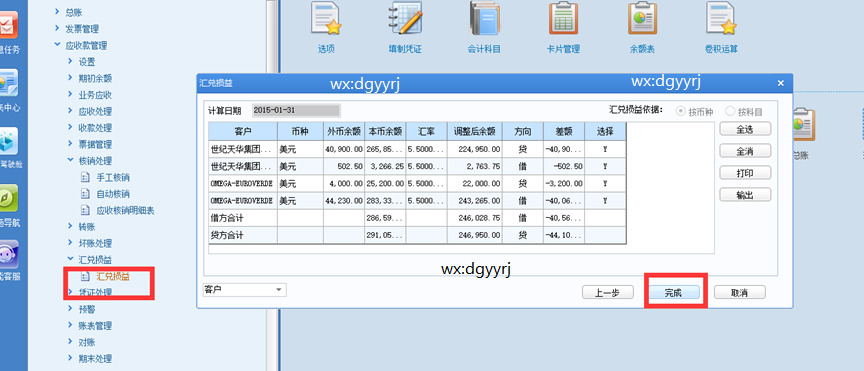Open the 会计科目 accounts icon
This screenshot has height=371, width=864.
484,19
